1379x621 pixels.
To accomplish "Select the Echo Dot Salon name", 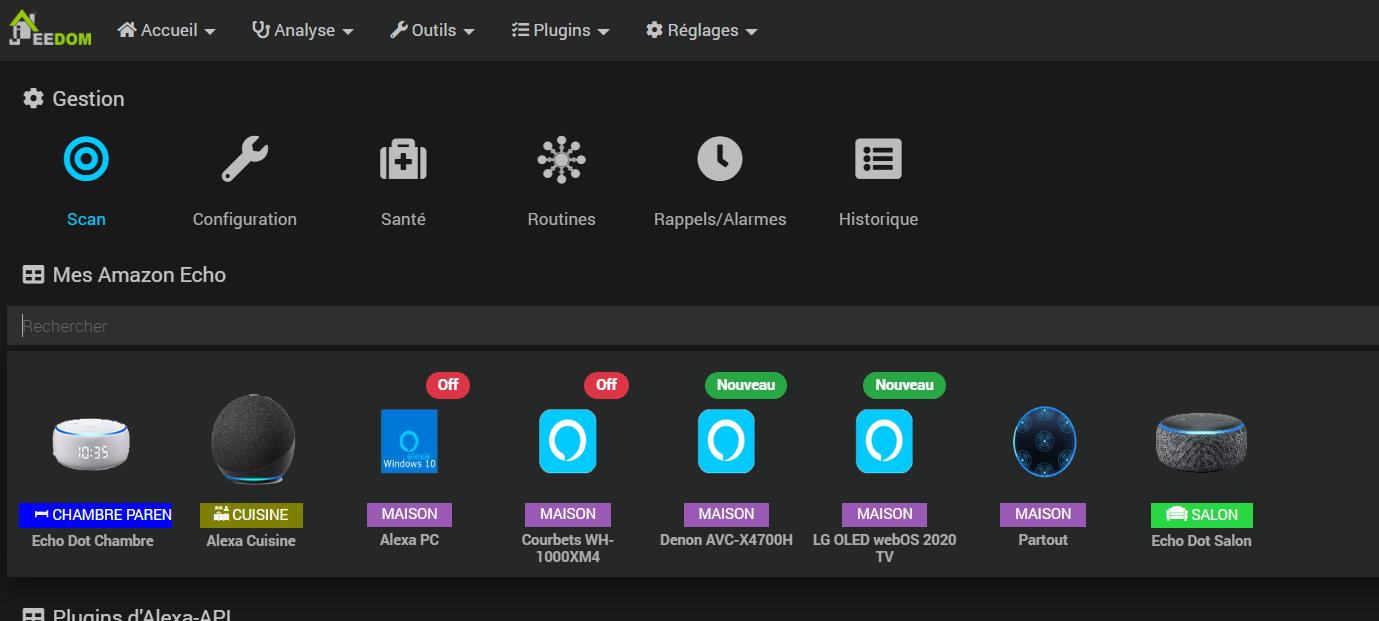I will tap(1201, 541).
